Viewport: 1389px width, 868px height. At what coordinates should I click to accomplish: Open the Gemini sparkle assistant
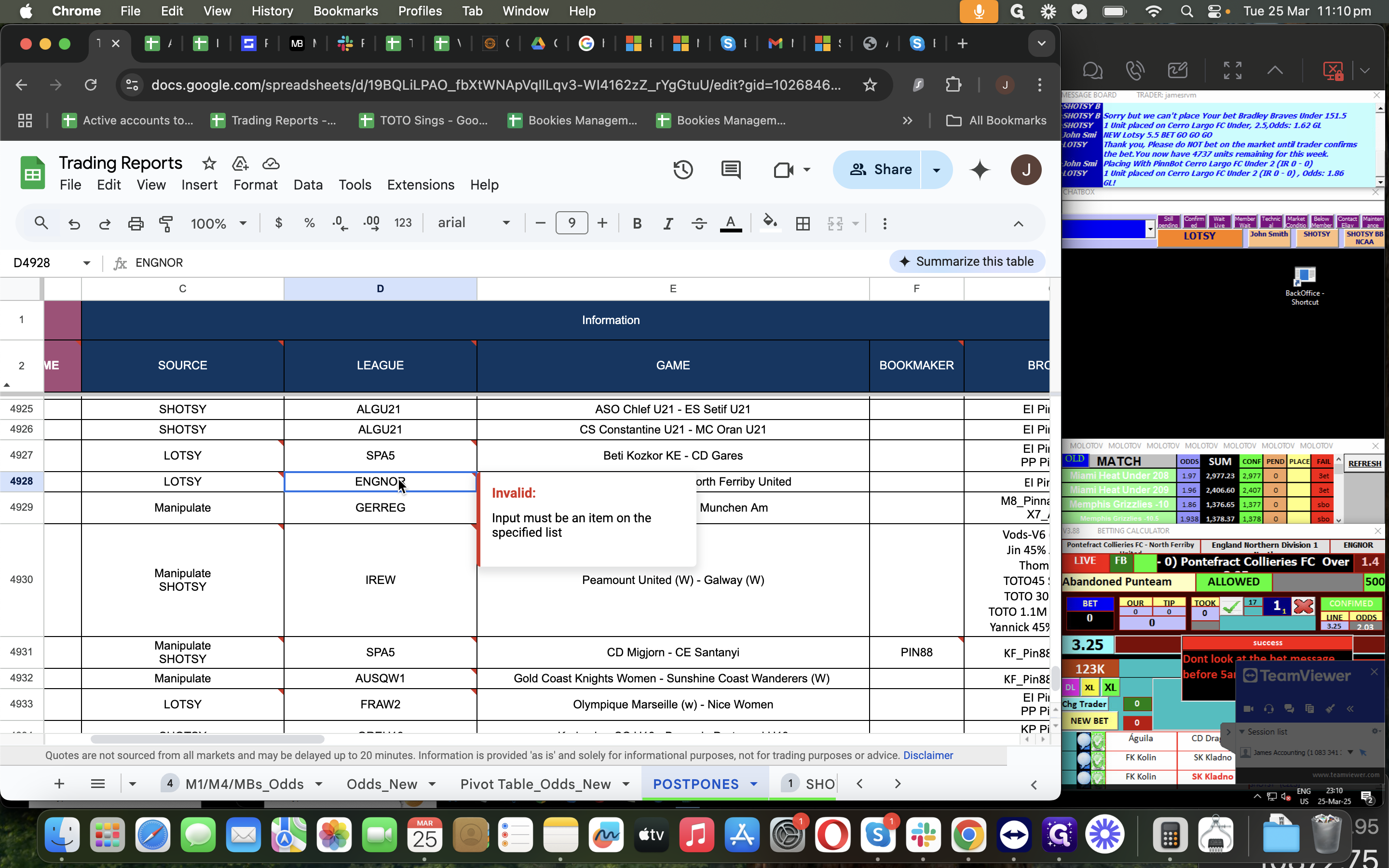click(x=980, y=169)
